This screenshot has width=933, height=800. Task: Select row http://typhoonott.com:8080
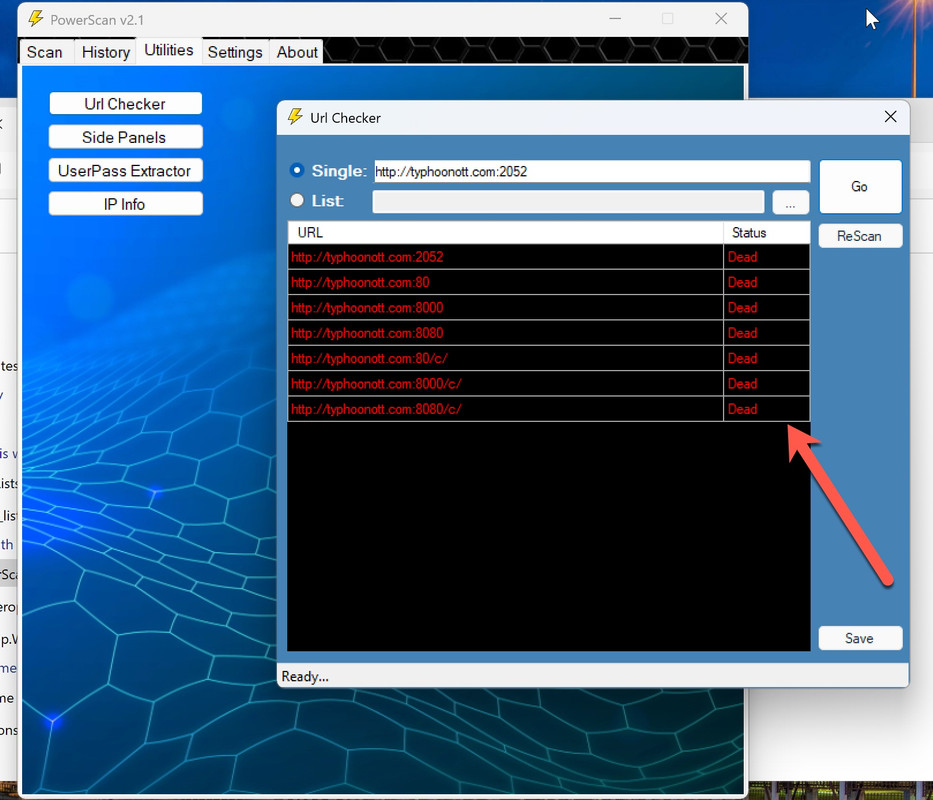[x=549, y=333]
